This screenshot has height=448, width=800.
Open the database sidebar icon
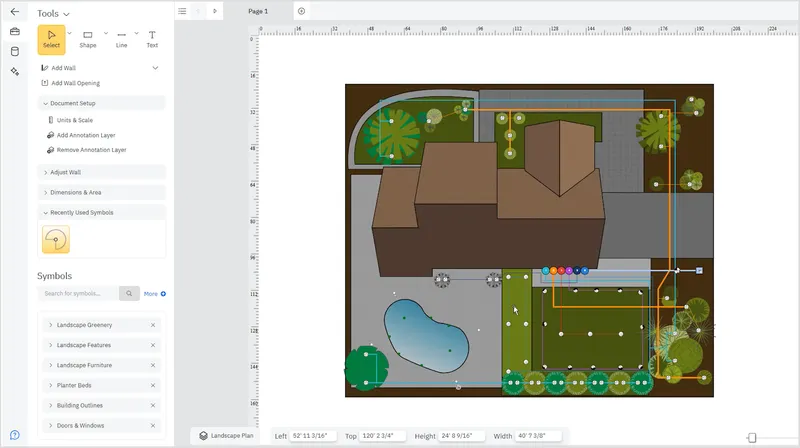[15, 52]
